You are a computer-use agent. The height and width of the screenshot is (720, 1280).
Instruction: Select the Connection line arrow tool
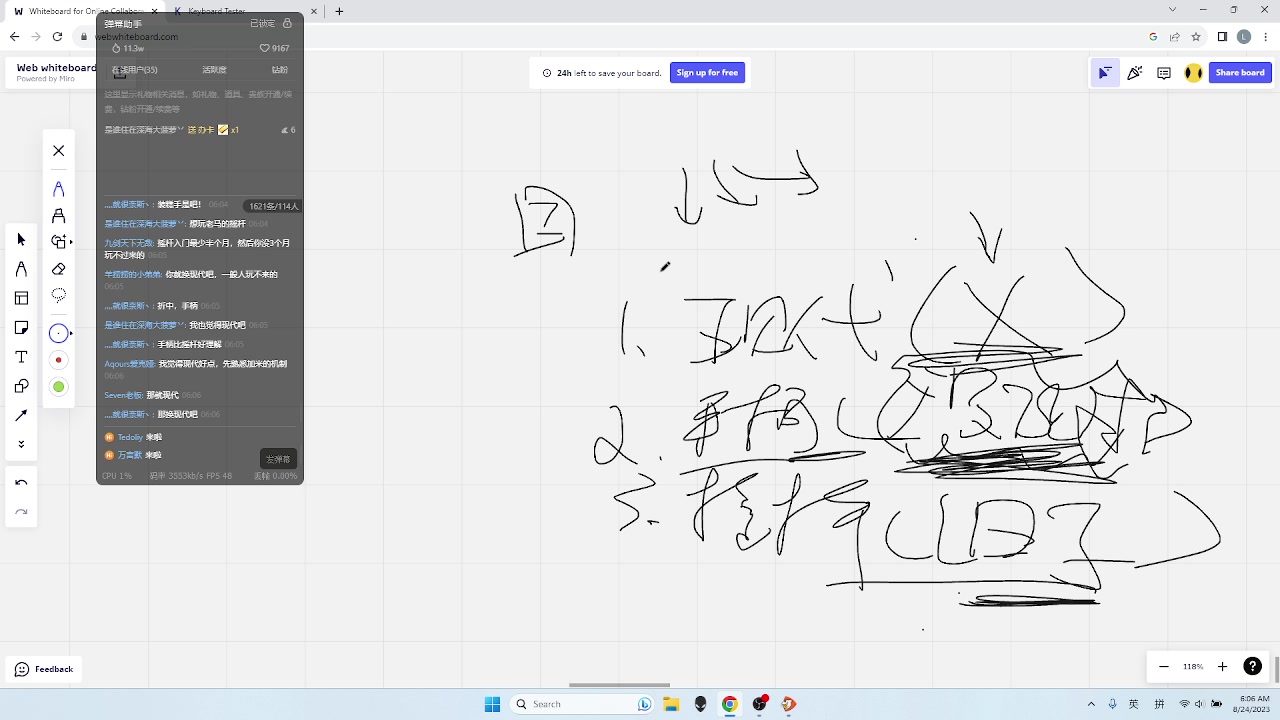[21, 415]
